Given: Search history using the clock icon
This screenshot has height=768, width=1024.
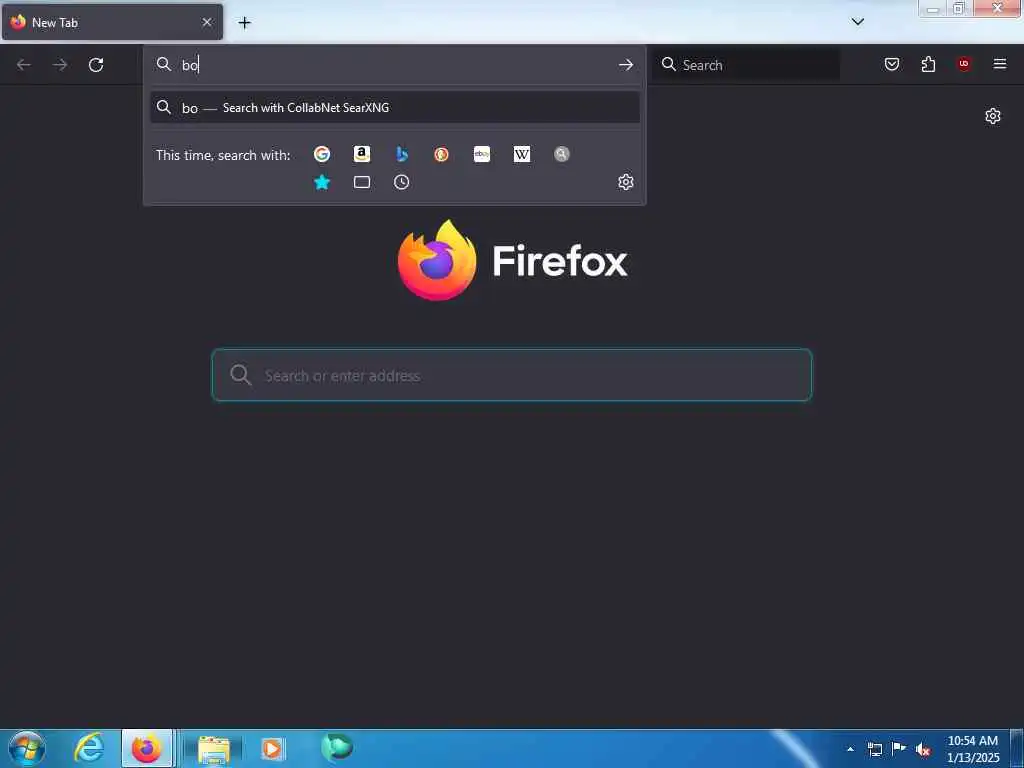Looking at the screenshot, I should click(x=402, y=182).
